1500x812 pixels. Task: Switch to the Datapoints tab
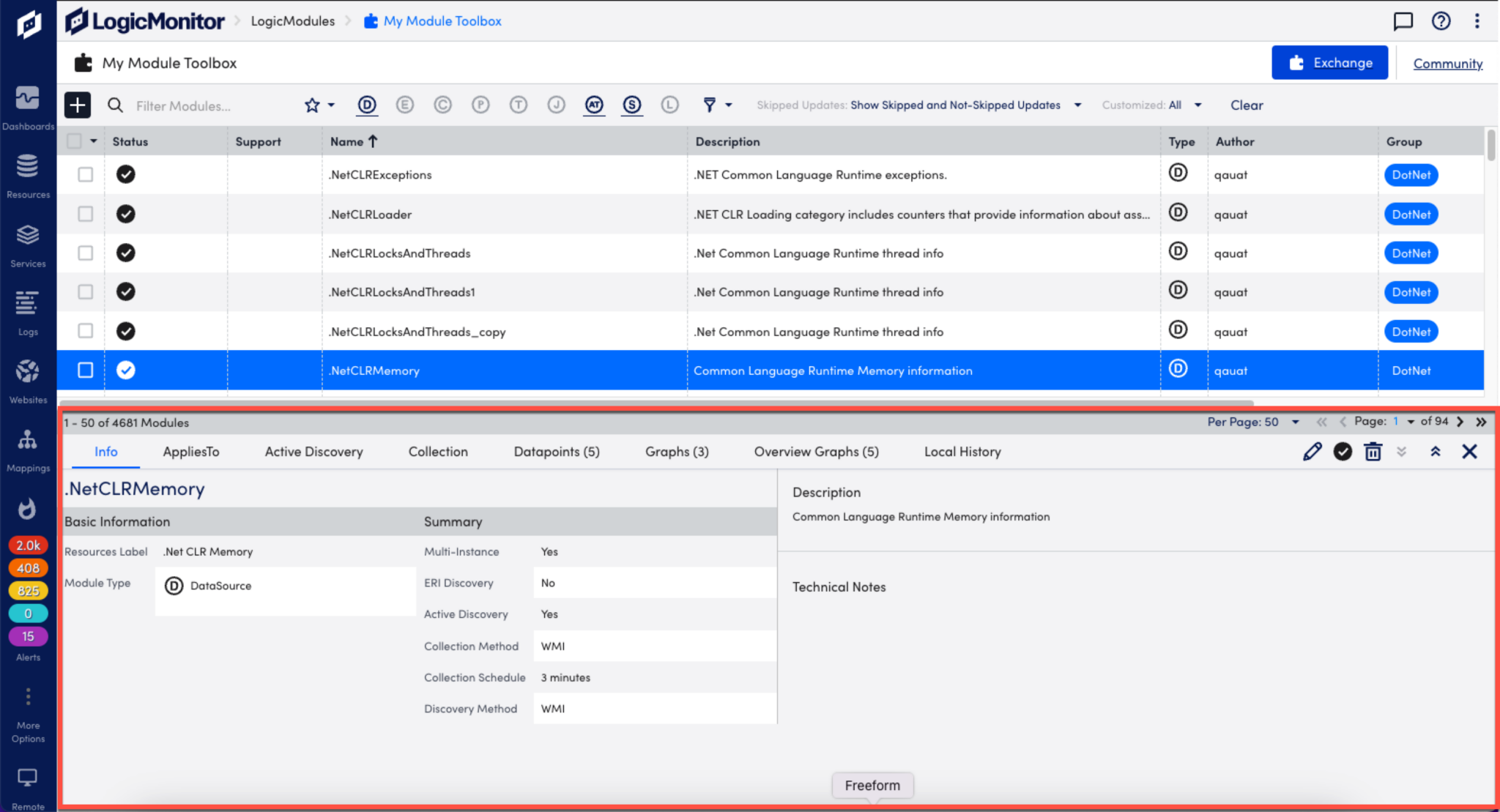pos(556,451)
